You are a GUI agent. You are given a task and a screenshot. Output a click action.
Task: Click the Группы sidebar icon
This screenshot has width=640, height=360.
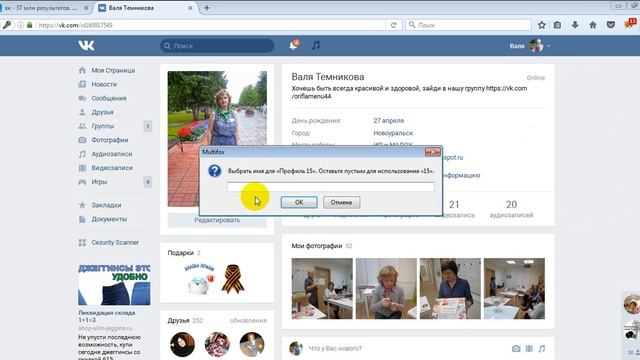click(x=82, y=126)
